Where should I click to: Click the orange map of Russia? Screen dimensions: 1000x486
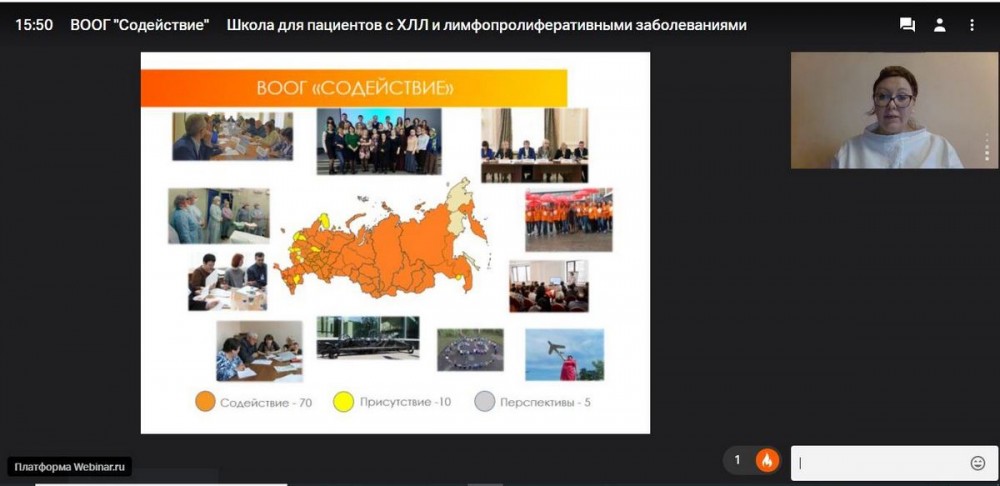tap(381, 240)
